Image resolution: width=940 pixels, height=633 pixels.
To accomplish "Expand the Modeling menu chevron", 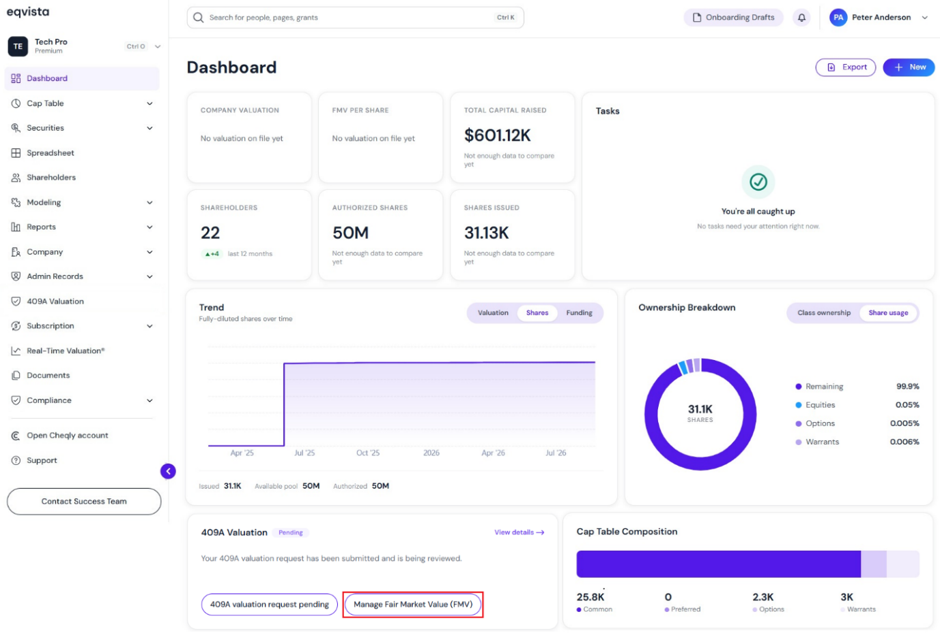I will (149, 203).
